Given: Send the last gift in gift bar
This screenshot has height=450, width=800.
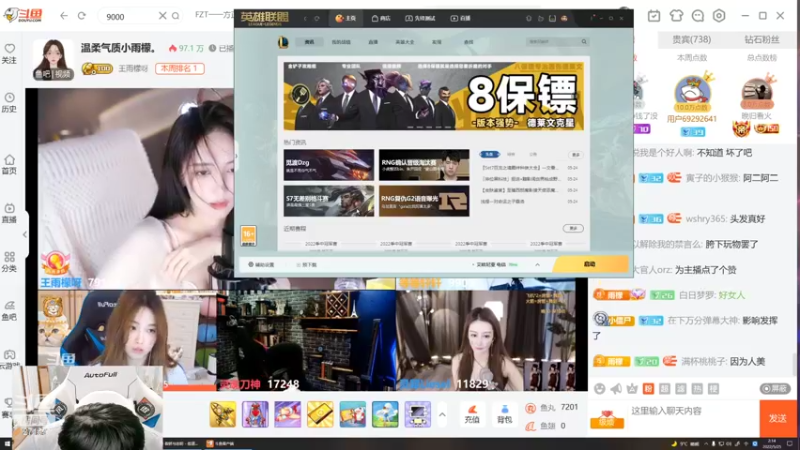Looking at the screenshot, I should 417,413.
